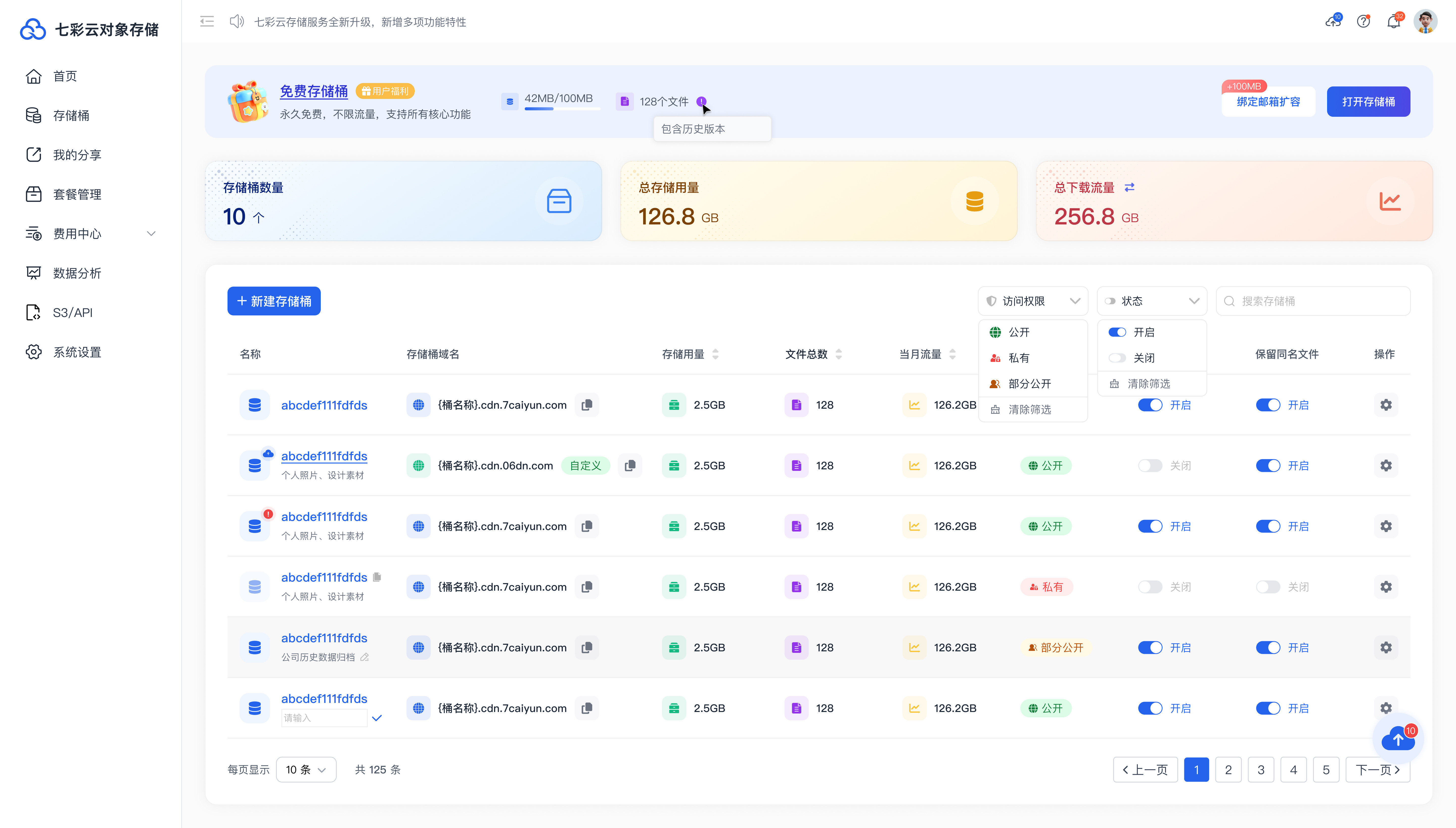
Task: Click swap icon beside 总下载流量
Action: 1129,187
